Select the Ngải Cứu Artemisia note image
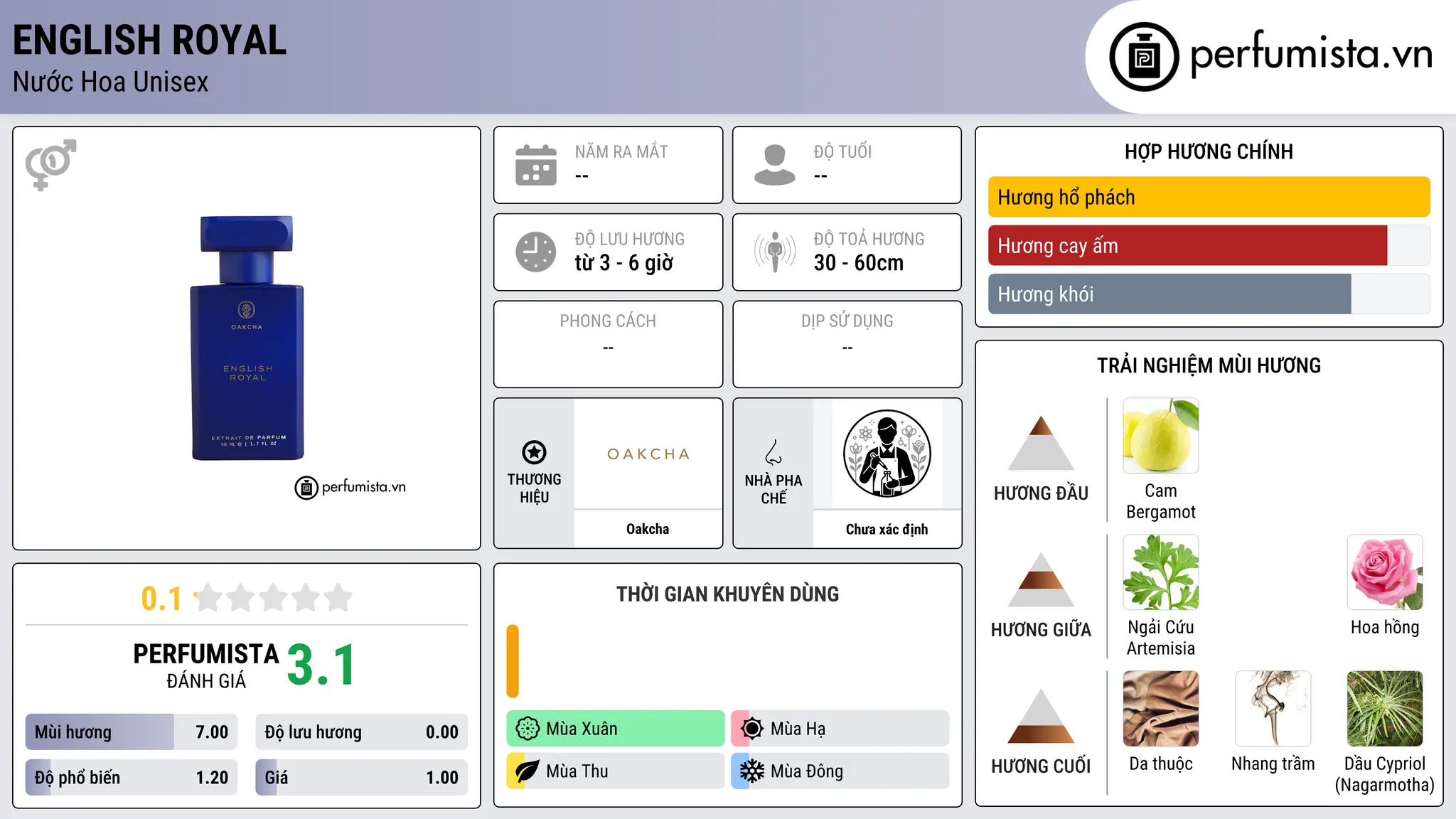Viewport: 1456px width, 819px height. (x=1161, y=572)
